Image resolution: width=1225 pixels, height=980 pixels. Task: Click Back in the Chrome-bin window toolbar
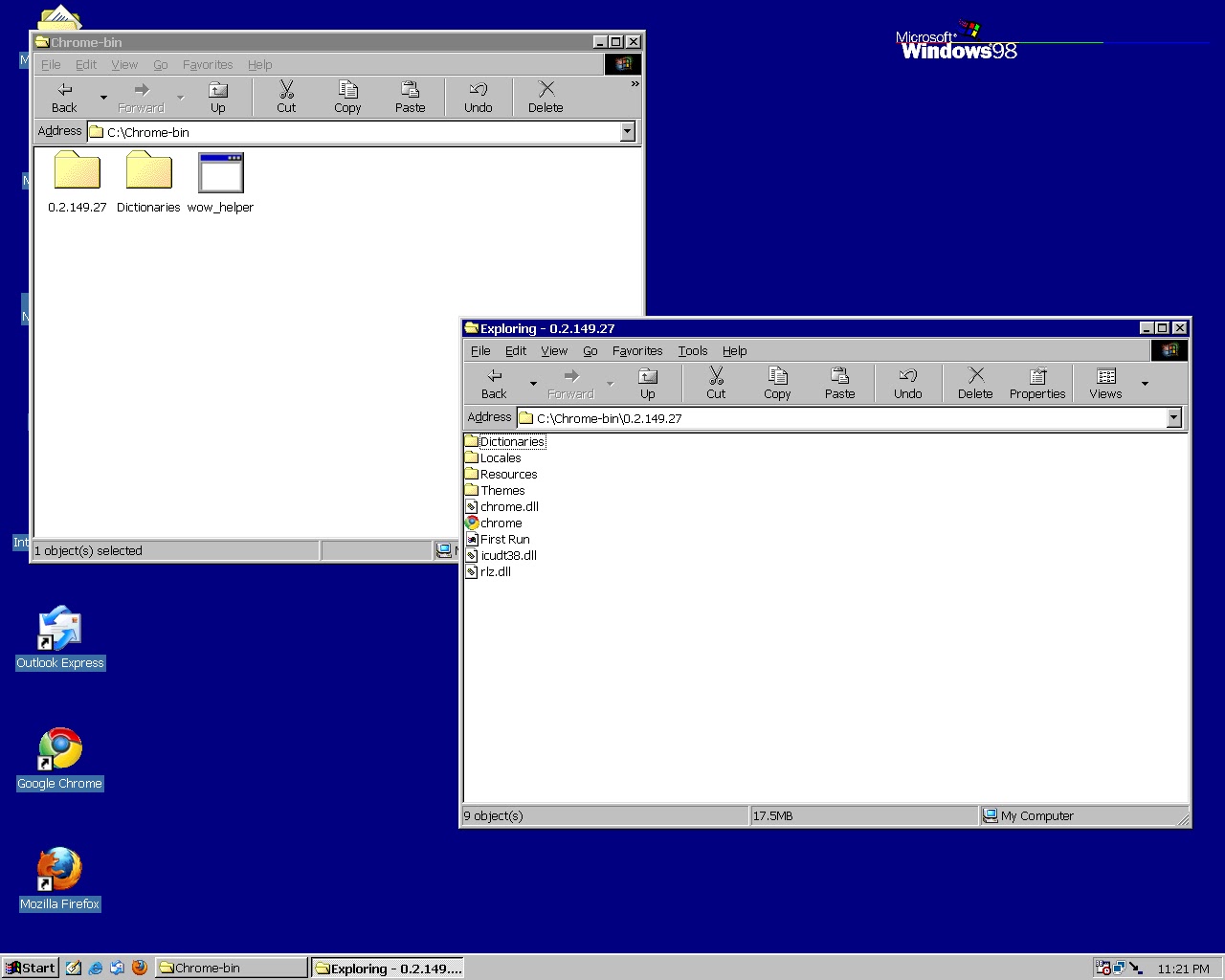pos(64,97)
